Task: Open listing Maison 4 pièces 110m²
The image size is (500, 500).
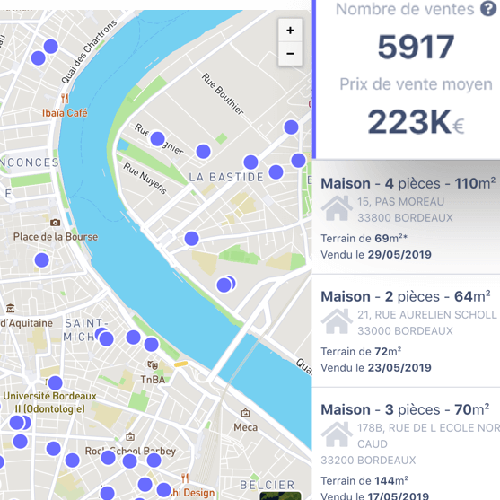Action: [x=406, y=218]
